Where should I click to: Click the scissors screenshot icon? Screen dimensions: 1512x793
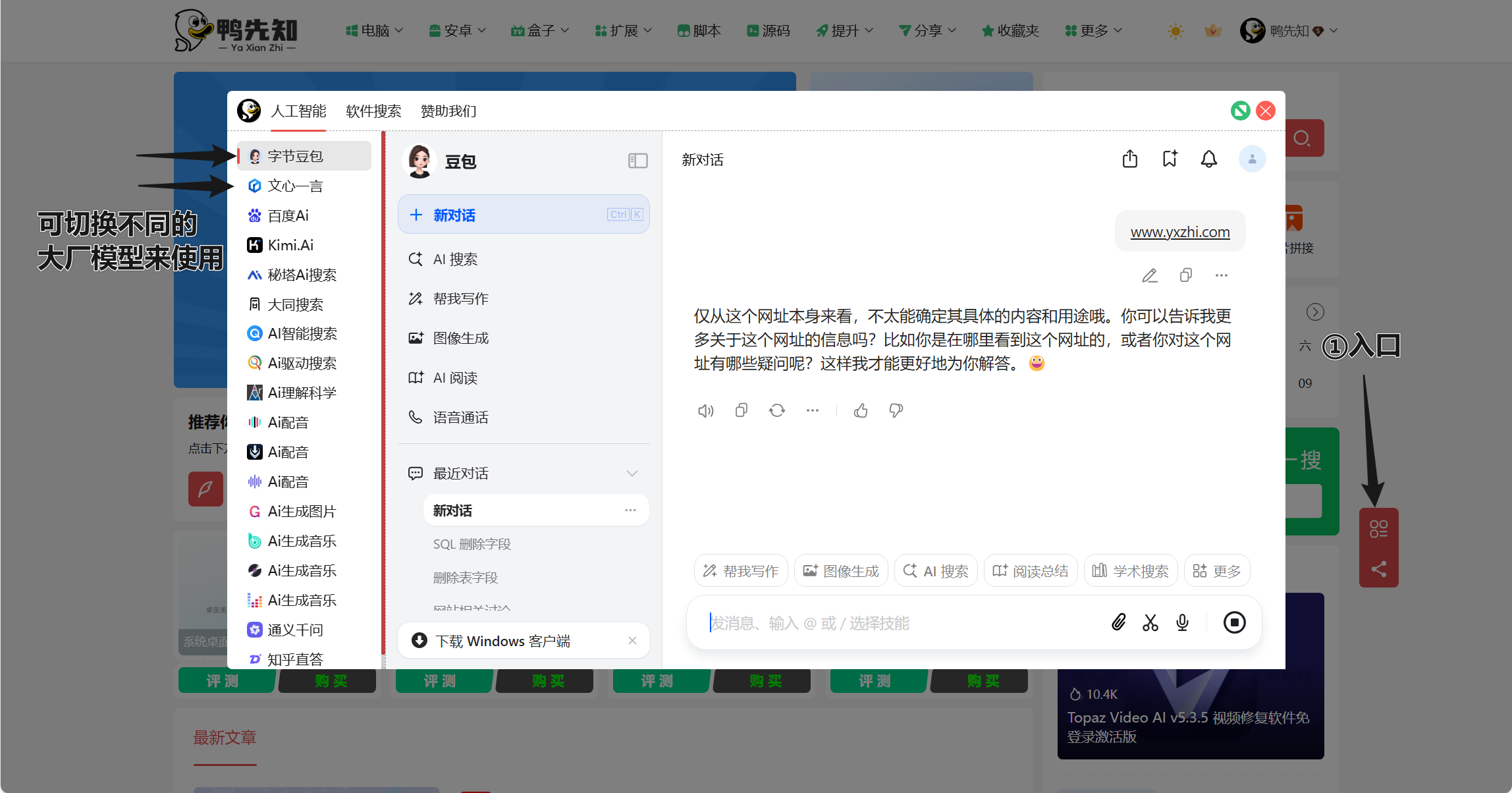pyautogui.click(x=1150, y=622)
